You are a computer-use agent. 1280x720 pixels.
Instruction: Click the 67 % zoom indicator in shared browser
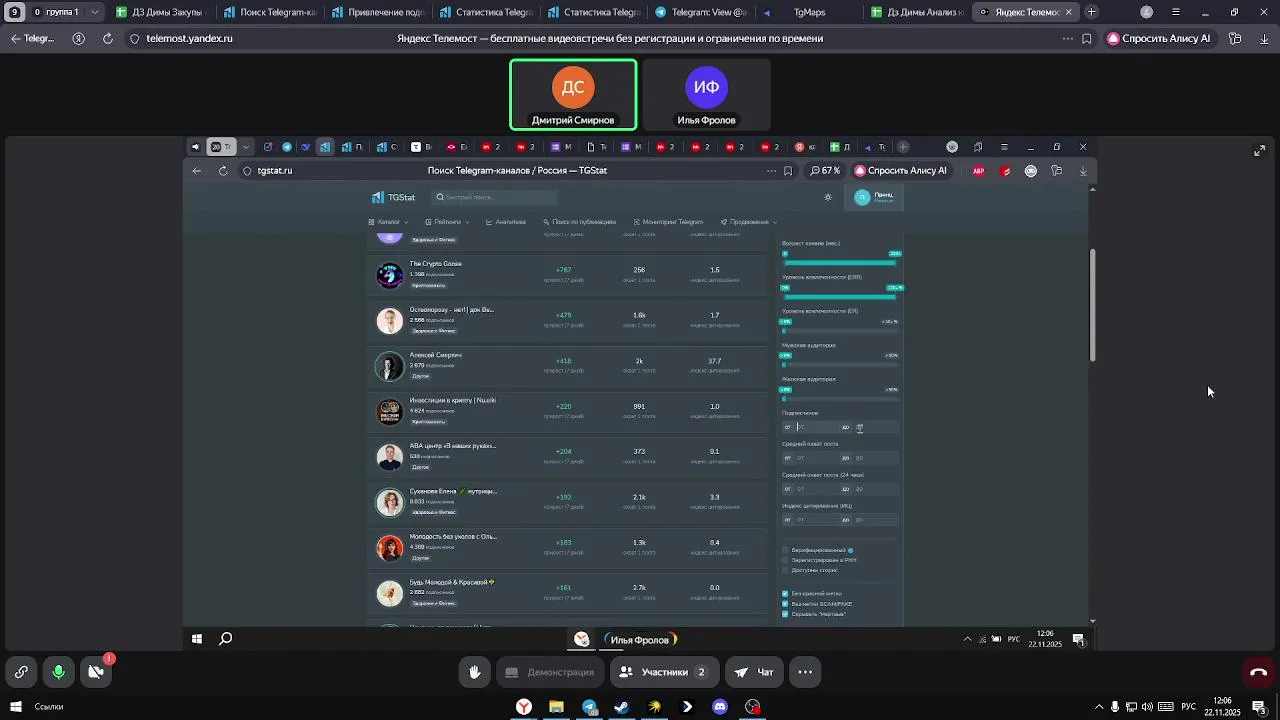[825, 171]
